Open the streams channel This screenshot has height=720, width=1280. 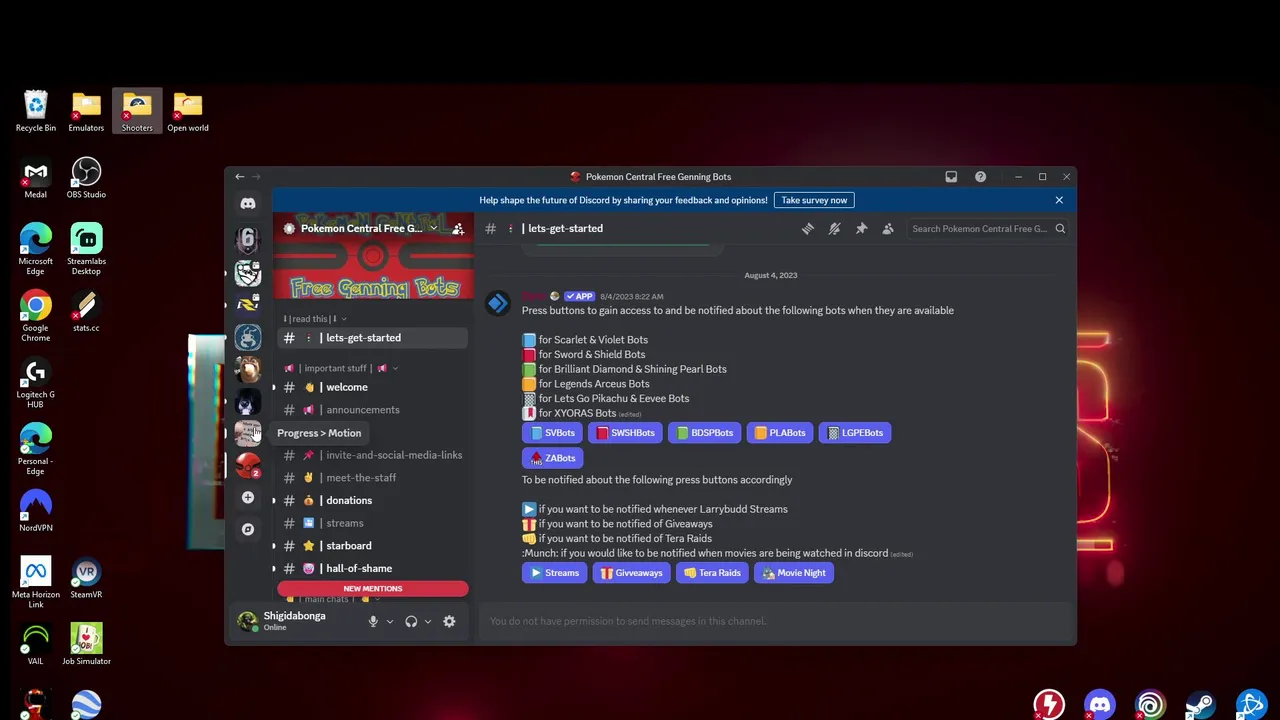click(x=371, y=523)
